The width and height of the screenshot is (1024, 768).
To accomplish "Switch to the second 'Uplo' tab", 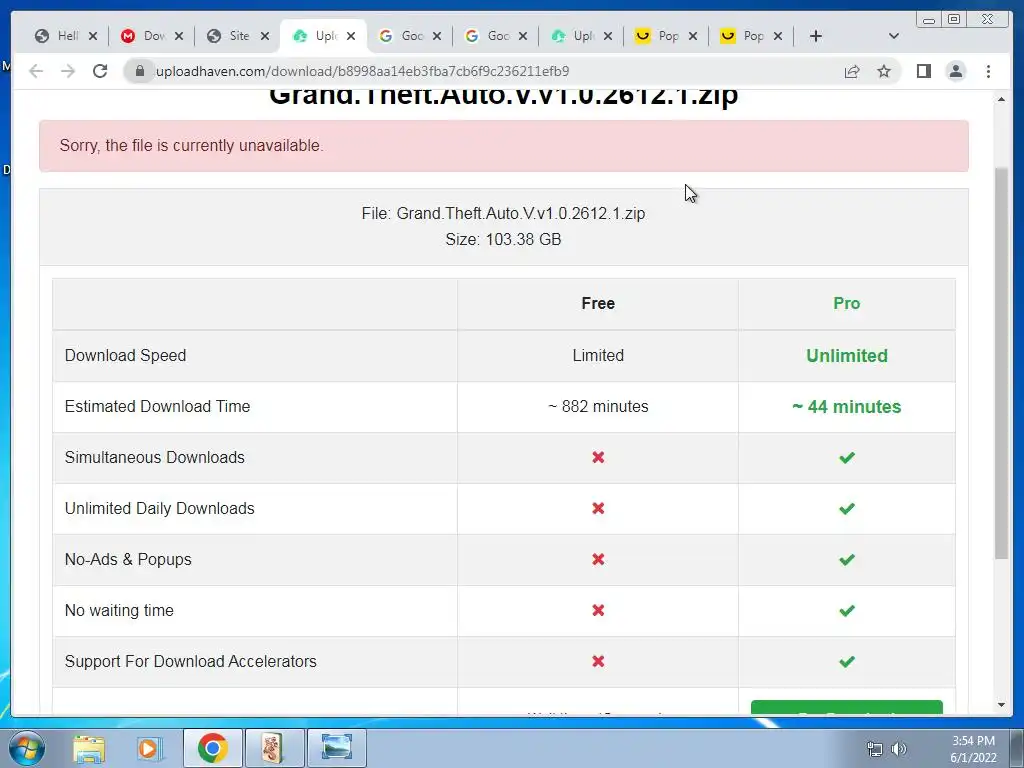I will (x=574, y=36).
